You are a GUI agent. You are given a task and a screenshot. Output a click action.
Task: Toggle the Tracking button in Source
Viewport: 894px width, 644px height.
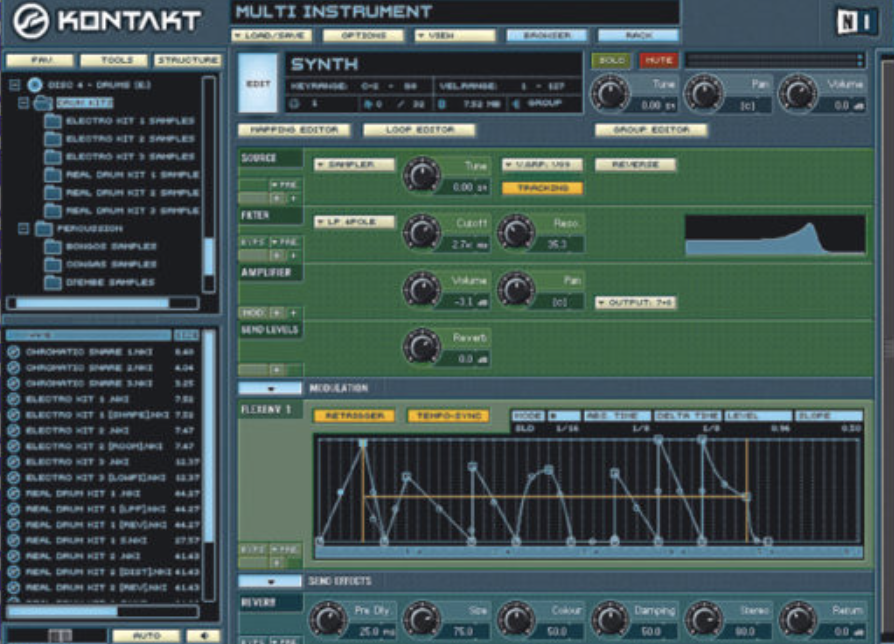(543, 188)
